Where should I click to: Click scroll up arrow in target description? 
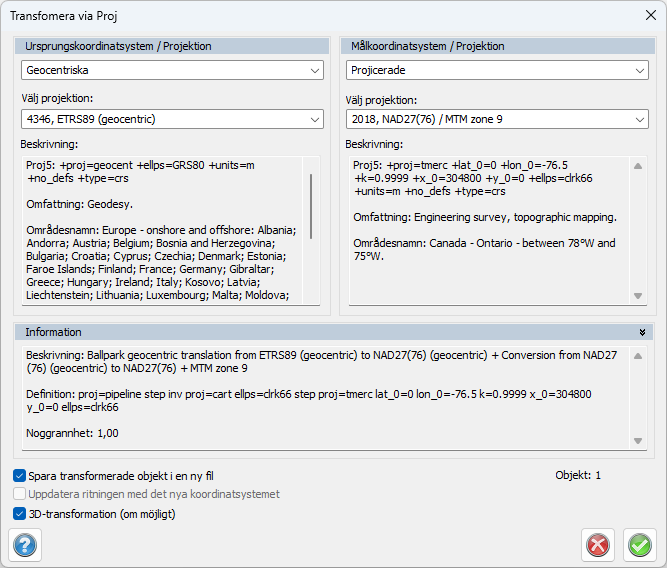[638, 166]
